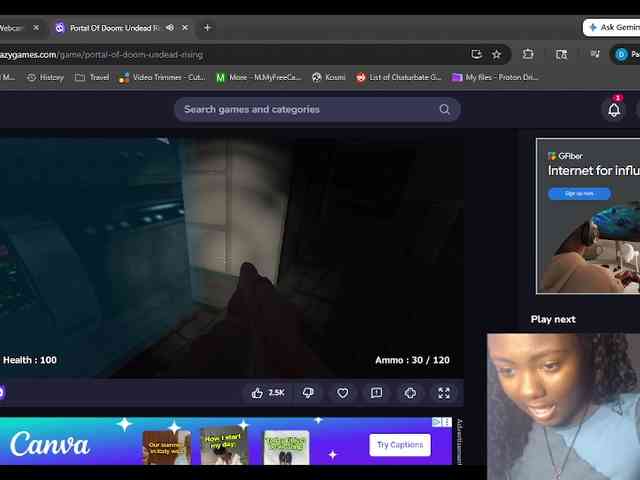Open the browser profile avatar
Viewport: 640px width, 480px height.
pos(621,54)
